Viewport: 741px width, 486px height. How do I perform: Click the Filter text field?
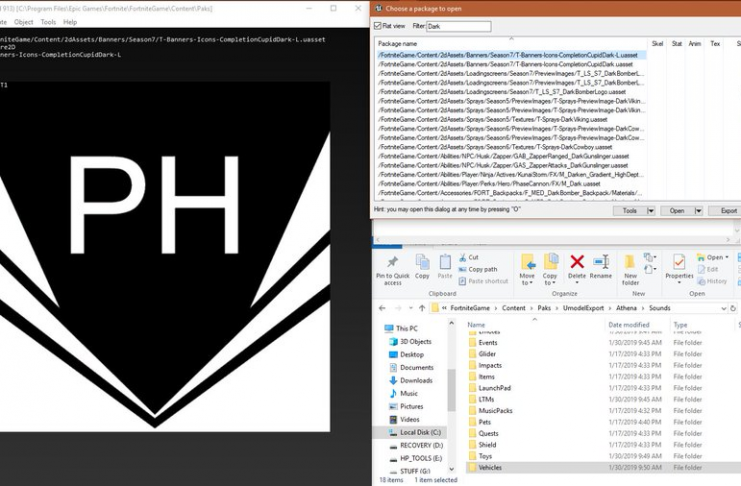(x=459, y=26)
